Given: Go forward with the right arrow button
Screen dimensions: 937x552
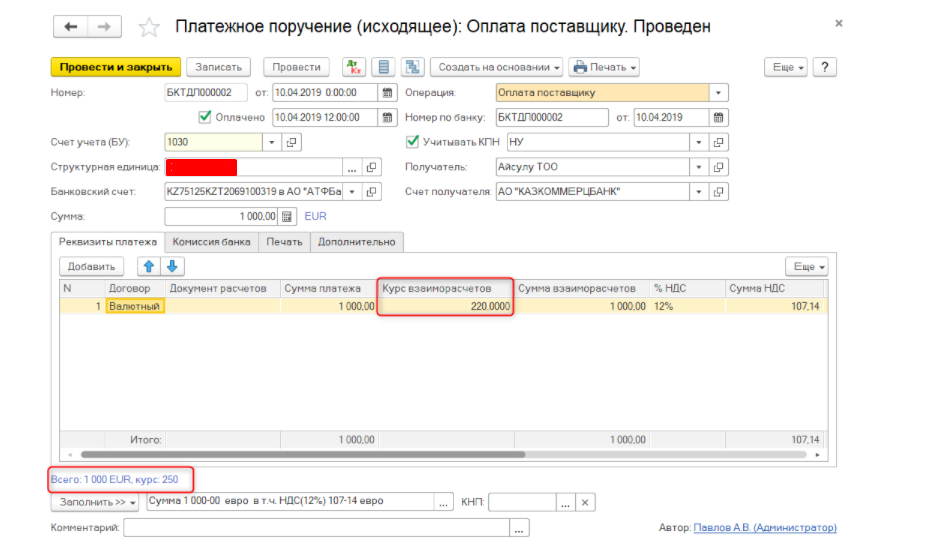Looking at the screenshot, I should pyautogui.click(x=105, y=27).
